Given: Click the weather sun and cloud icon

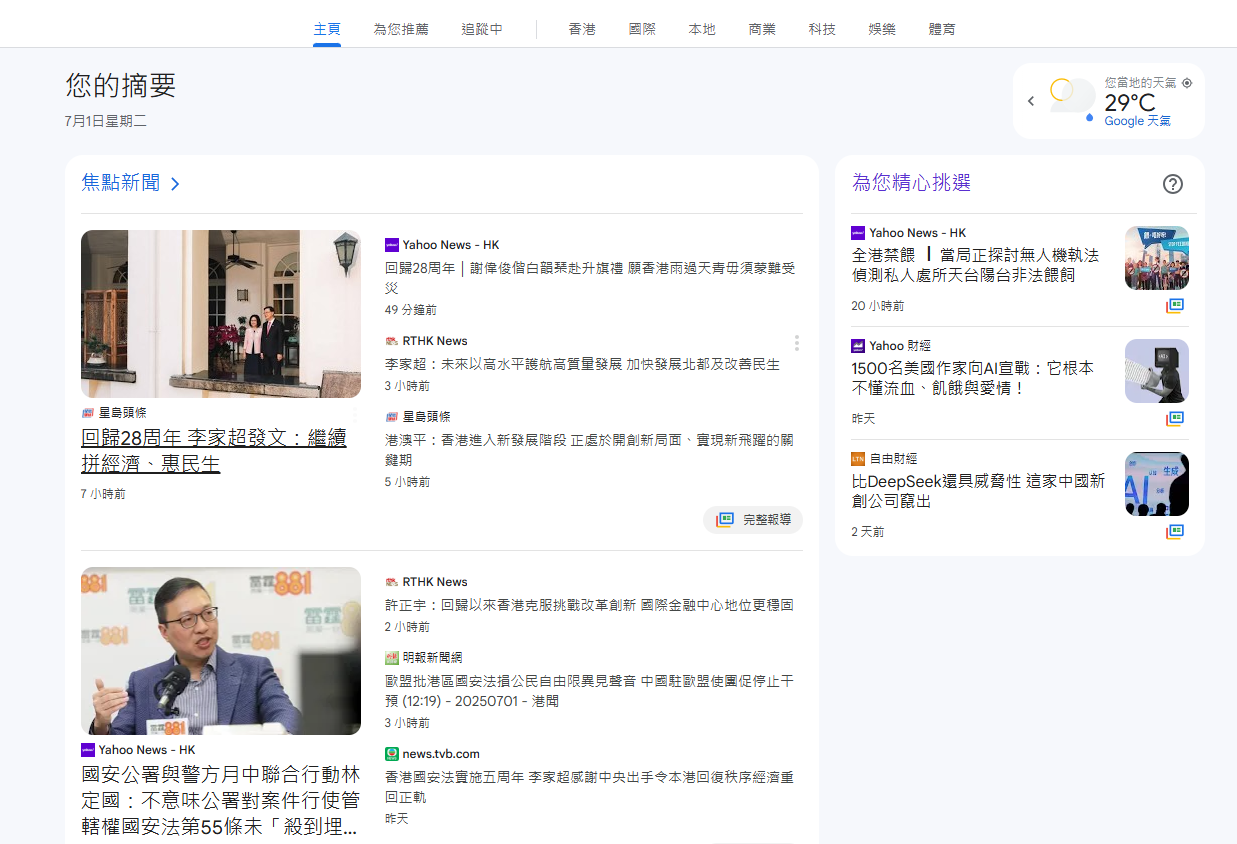Looking at the screenshot, I should coord(1071,98).
